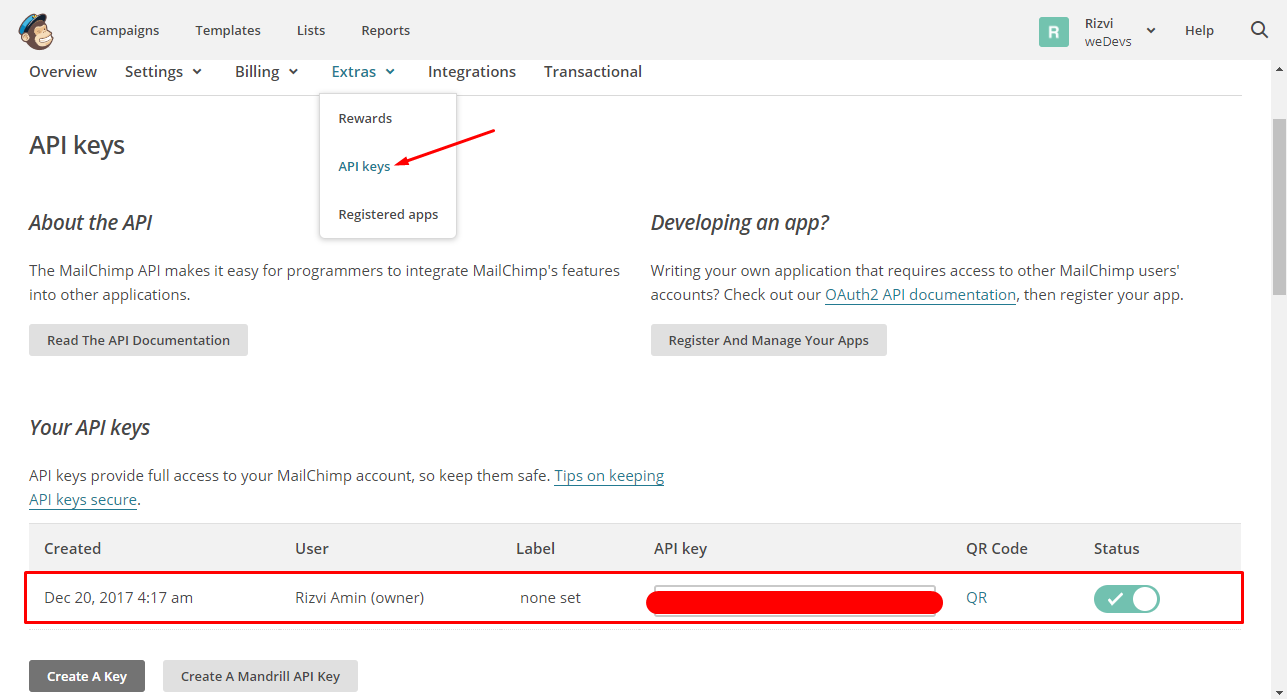Click Create A Mandrill API Key button
Screen dimensions: 1287x699
(260, 676)
